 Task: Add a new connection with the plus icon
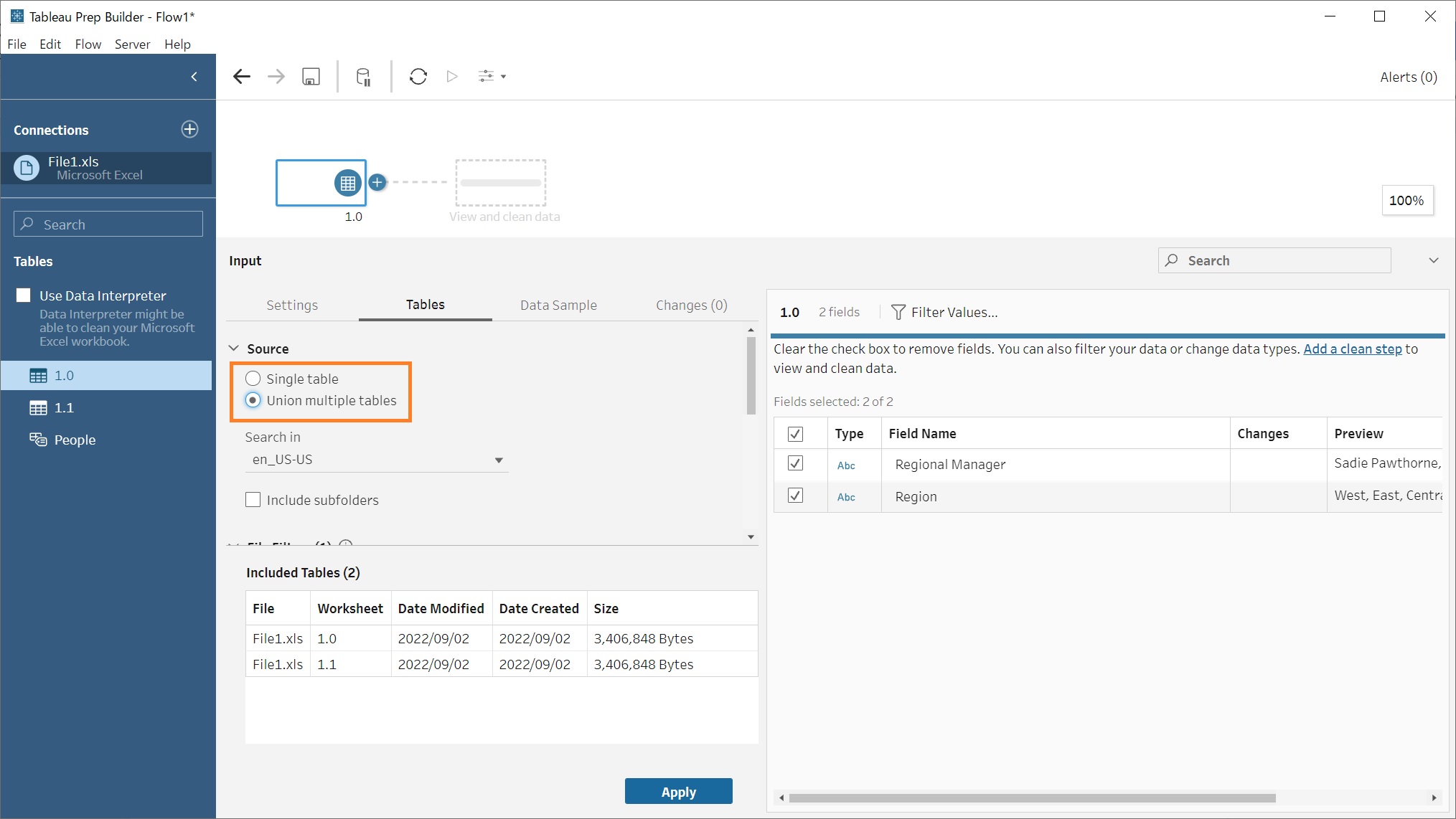point(189,130)
